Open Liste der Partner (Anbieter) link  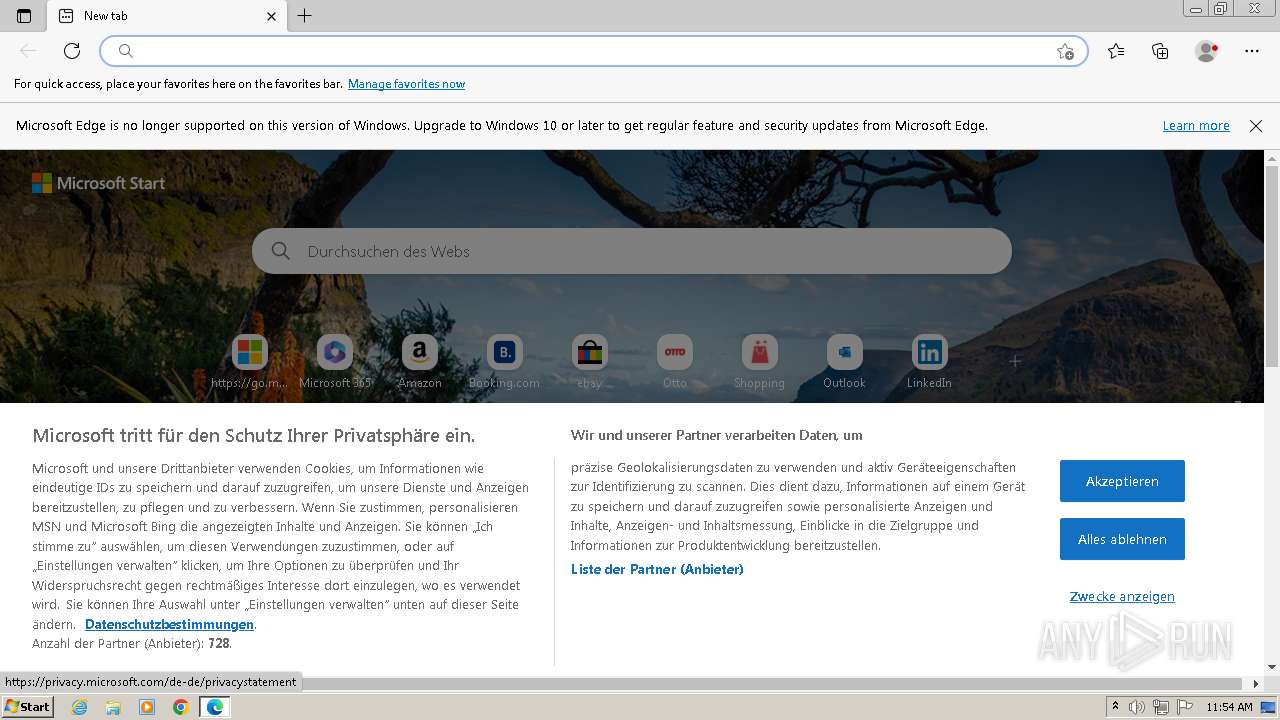click(x=657, y=569)
